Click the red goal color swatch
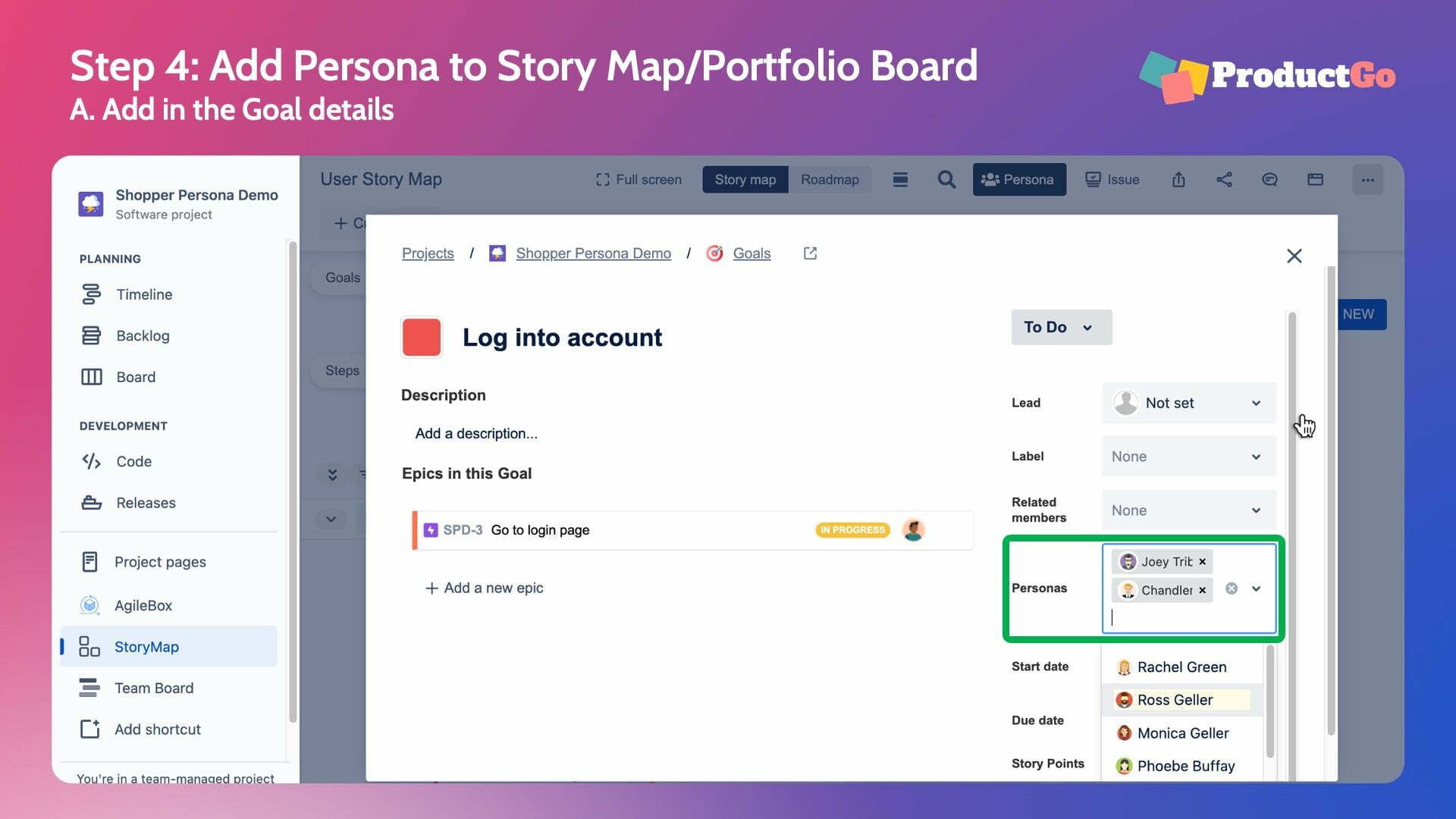The image size is (1456, 819). (422, 337)
